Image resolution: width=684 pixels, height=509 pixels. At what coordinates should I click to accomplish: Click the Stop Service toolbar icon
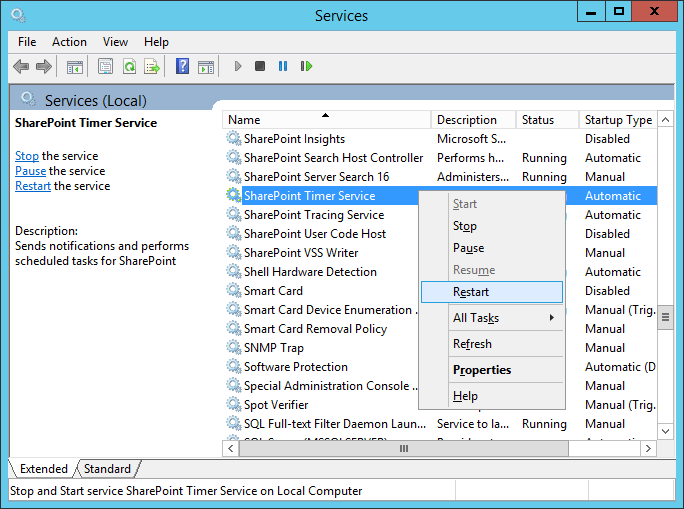tap(260, 66)
